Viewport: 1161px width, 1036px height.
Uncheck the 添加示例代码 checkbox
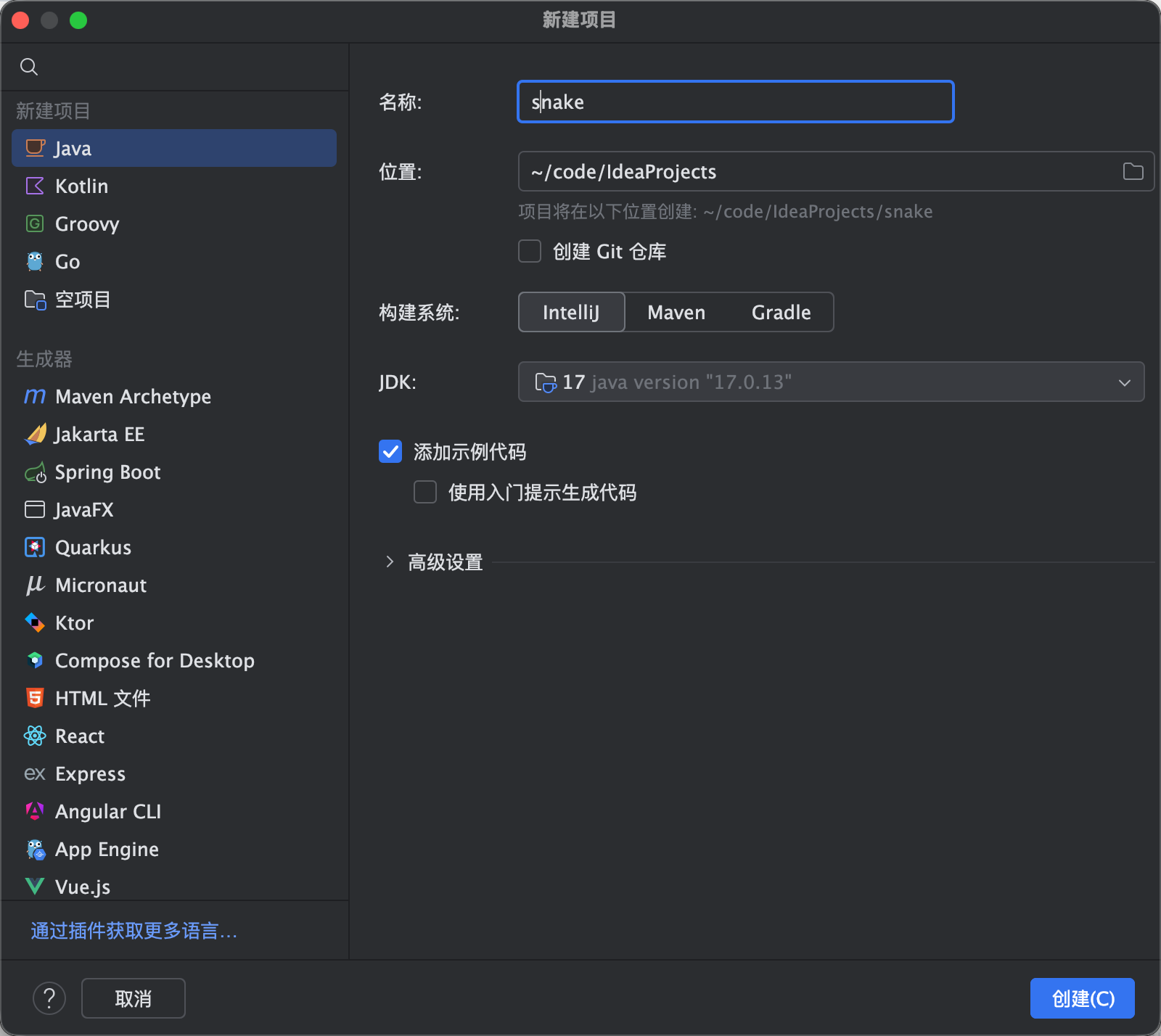click(x=390, y=451)
